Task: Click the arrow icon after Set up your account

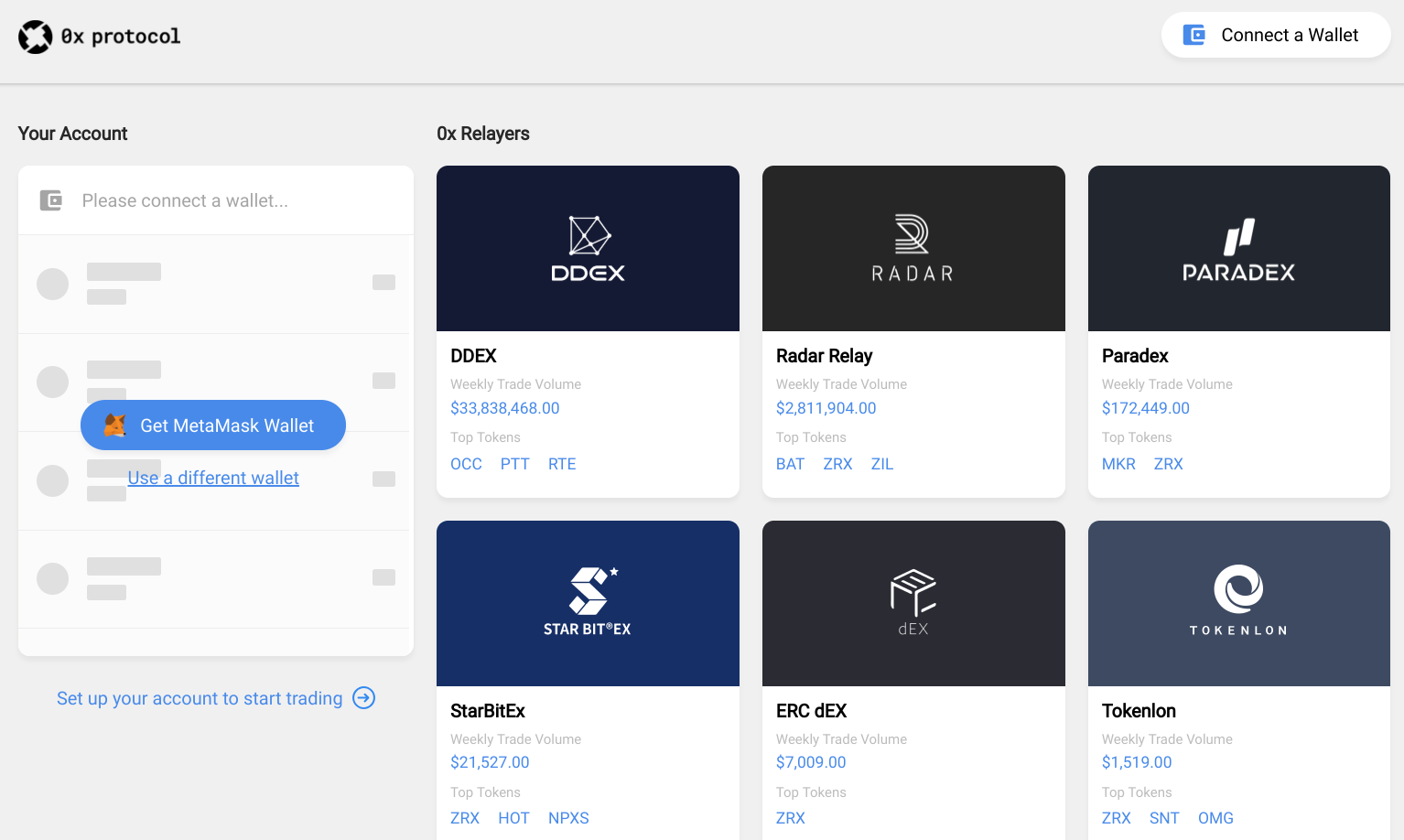Action: coord(364,698)
